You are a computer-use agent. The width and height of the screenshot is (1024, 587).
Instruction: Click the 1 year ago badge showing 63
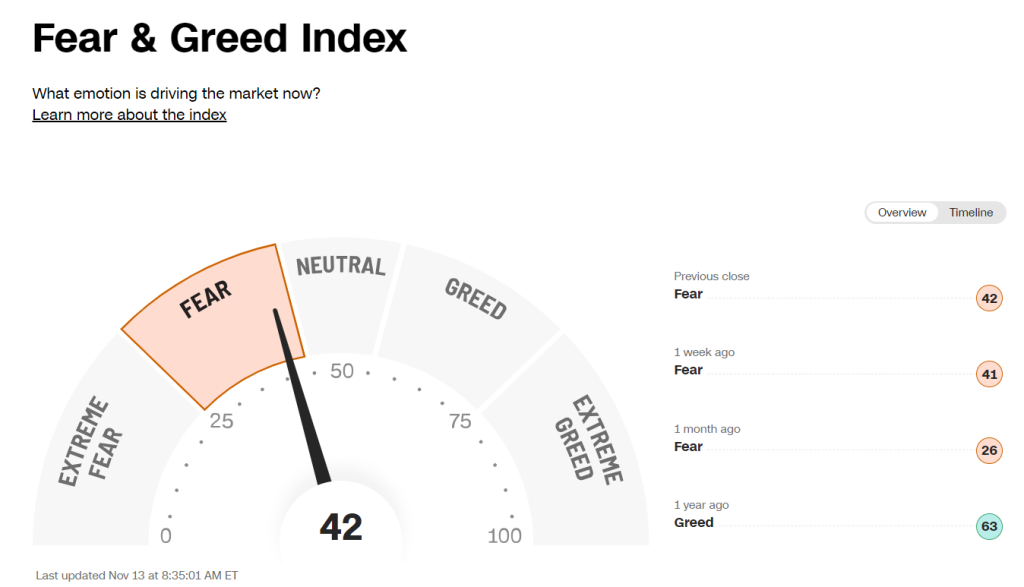(x=989, y=527)
